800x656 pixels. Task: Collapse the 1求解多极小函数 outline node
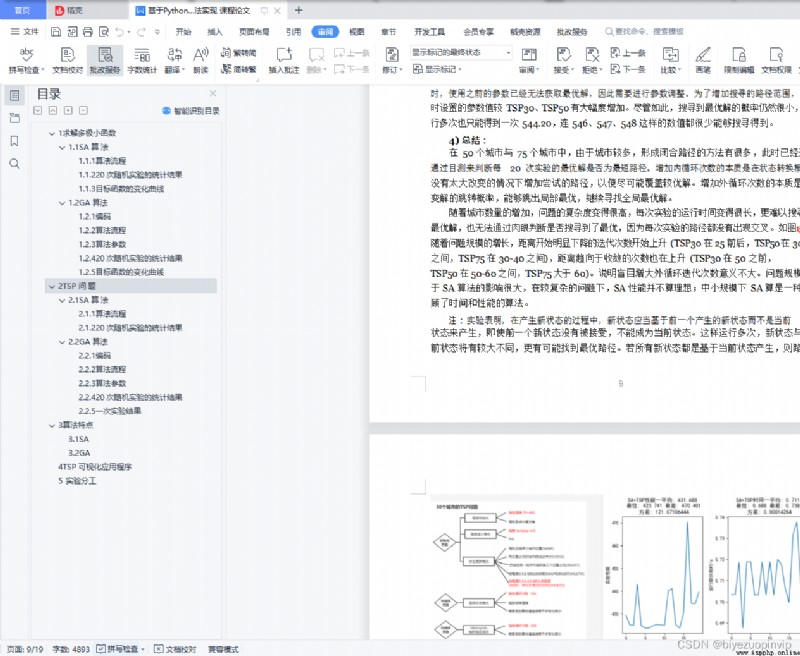point(52,134)
